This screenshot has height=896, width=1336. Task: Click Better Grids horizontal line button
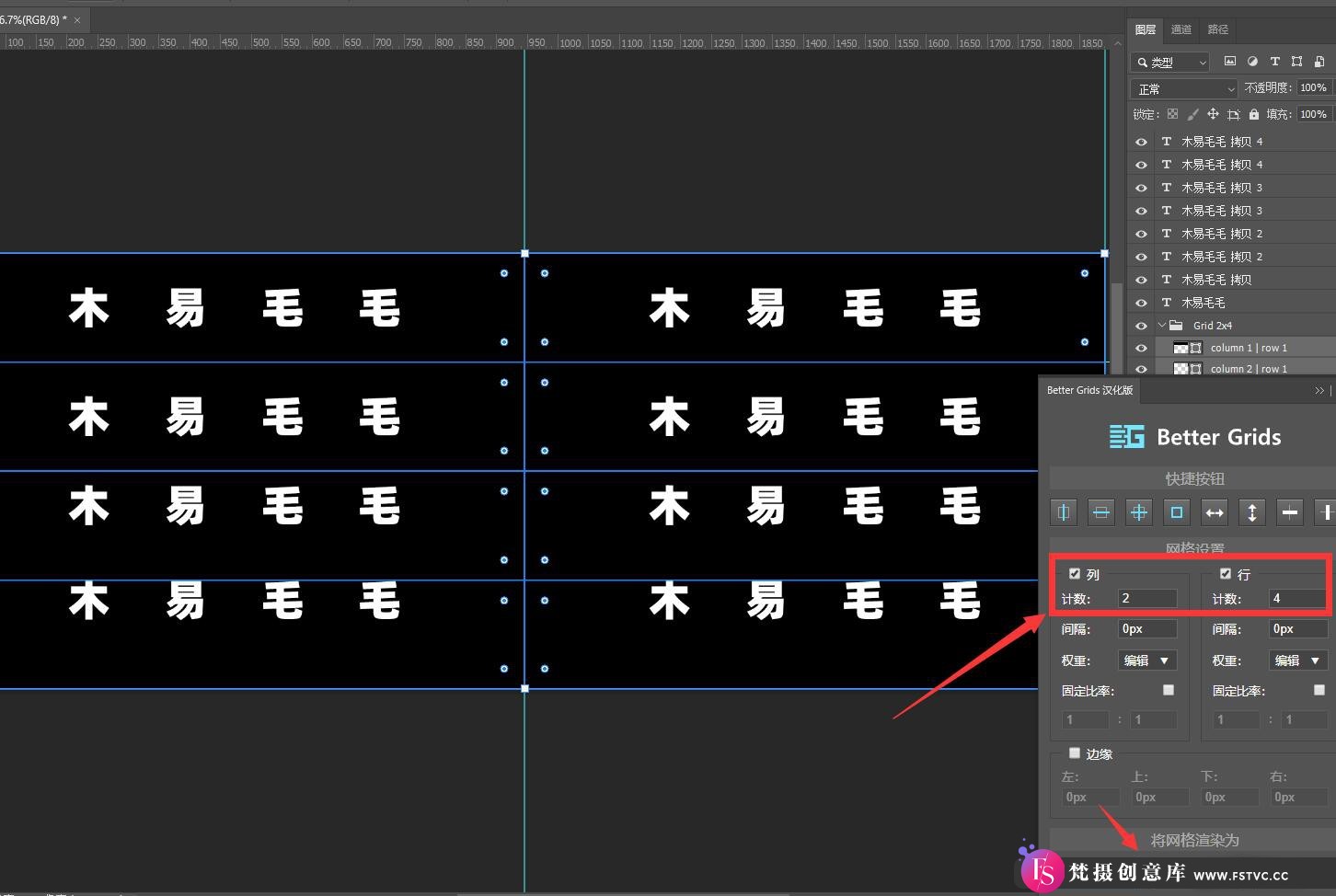1290,512
